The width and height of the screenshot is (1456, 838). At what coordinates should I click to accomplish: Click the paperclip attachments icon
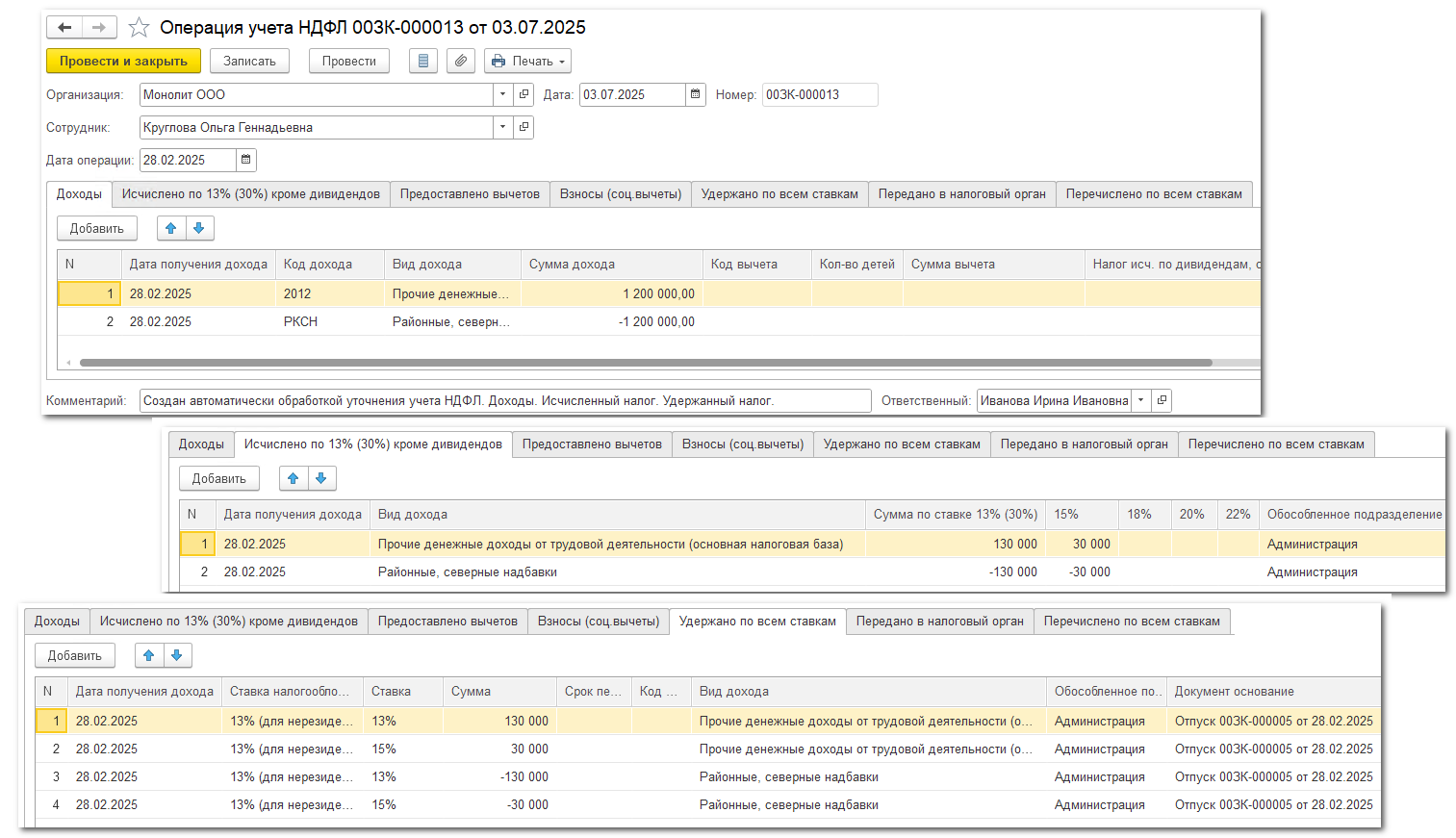click(461, 61)
